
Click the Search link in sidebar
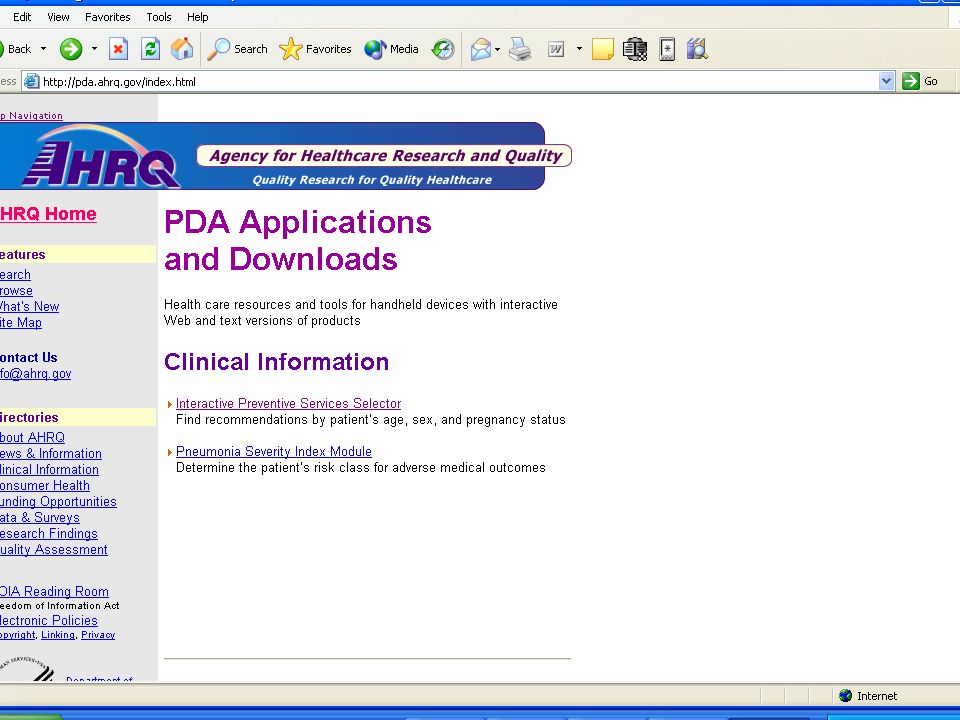[15, 275]
